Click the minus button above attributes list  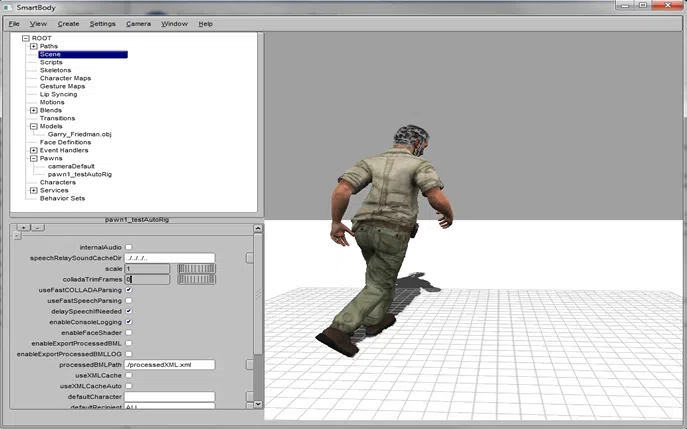(37, 228)
